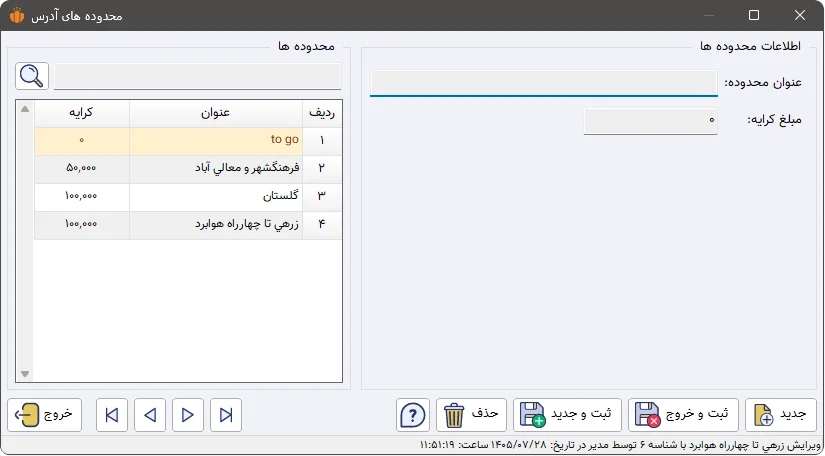The height and width of the screenshot is (456, 825).
Task: Click the عنوان column header
Action: pyautogui.click(x=216, y=114)
